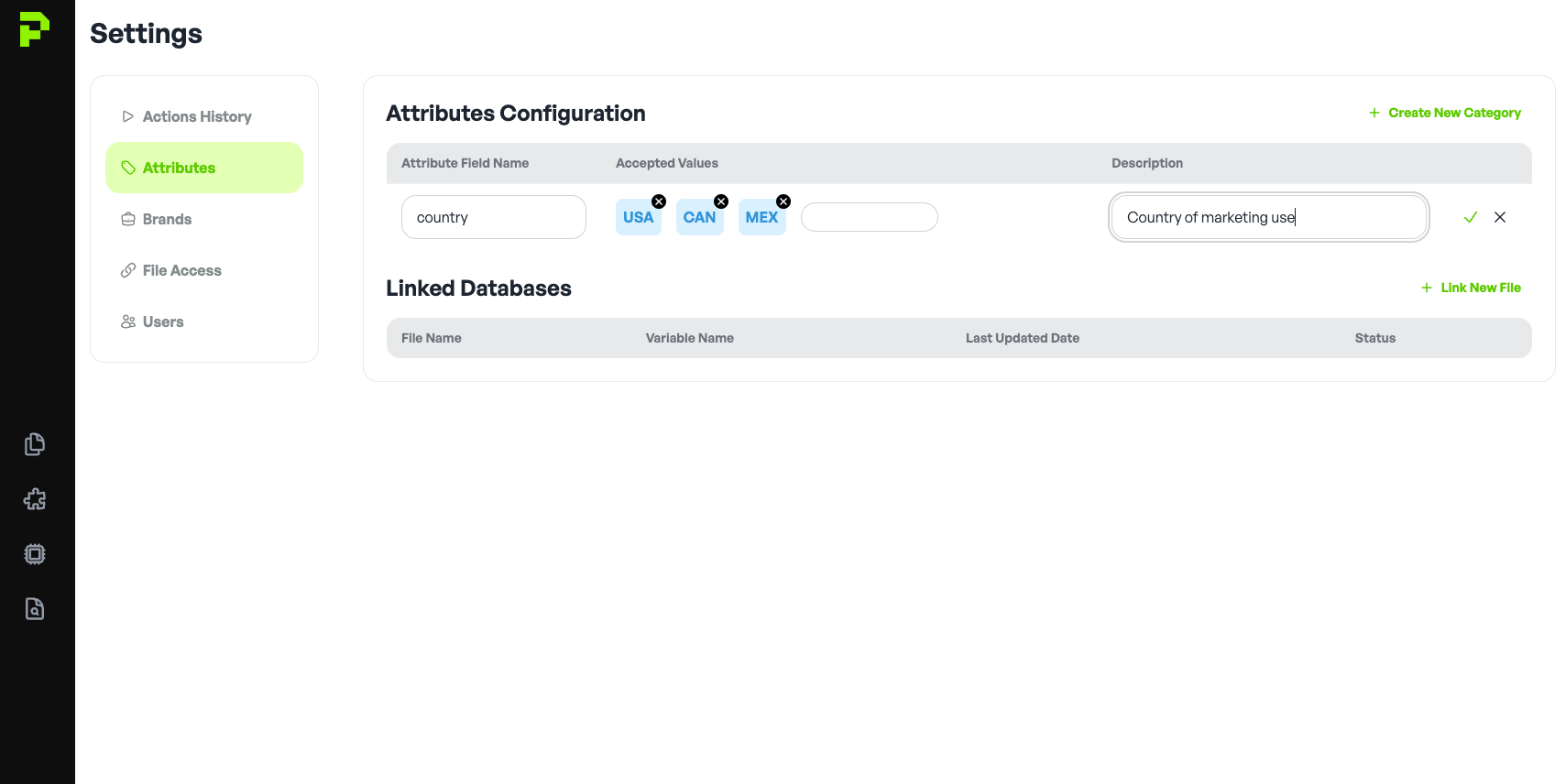
Task: Go to Brands settings section
Action: pos(167,219)
